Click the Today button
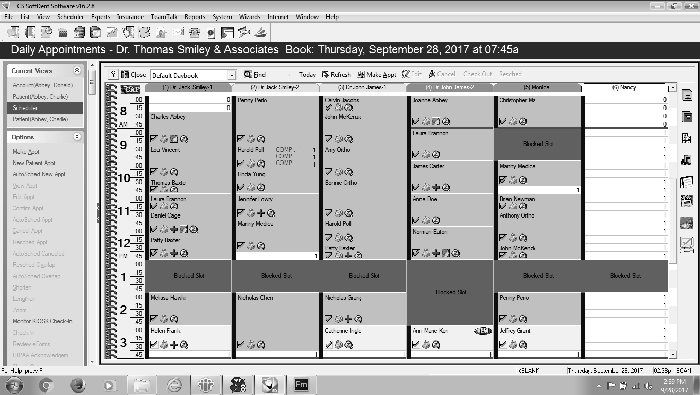Image resolution: width=700 pixels, height=395 pixels. tap(307, 75)
